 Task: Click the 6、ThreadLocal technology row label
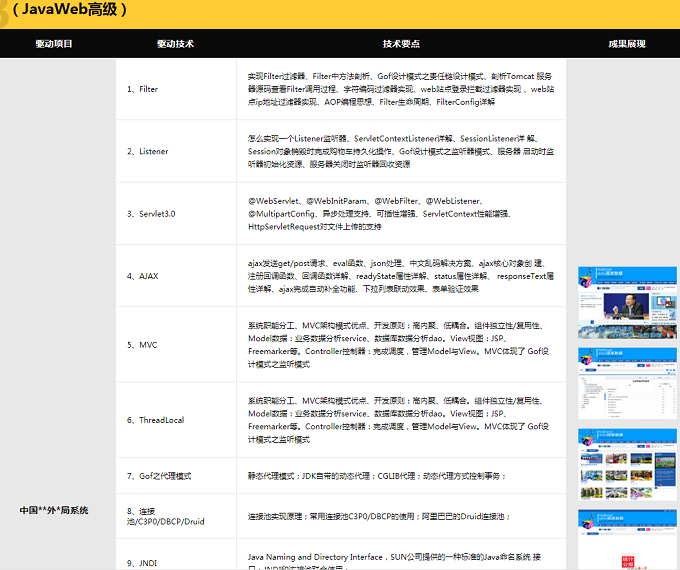click(x=155, y=420)
